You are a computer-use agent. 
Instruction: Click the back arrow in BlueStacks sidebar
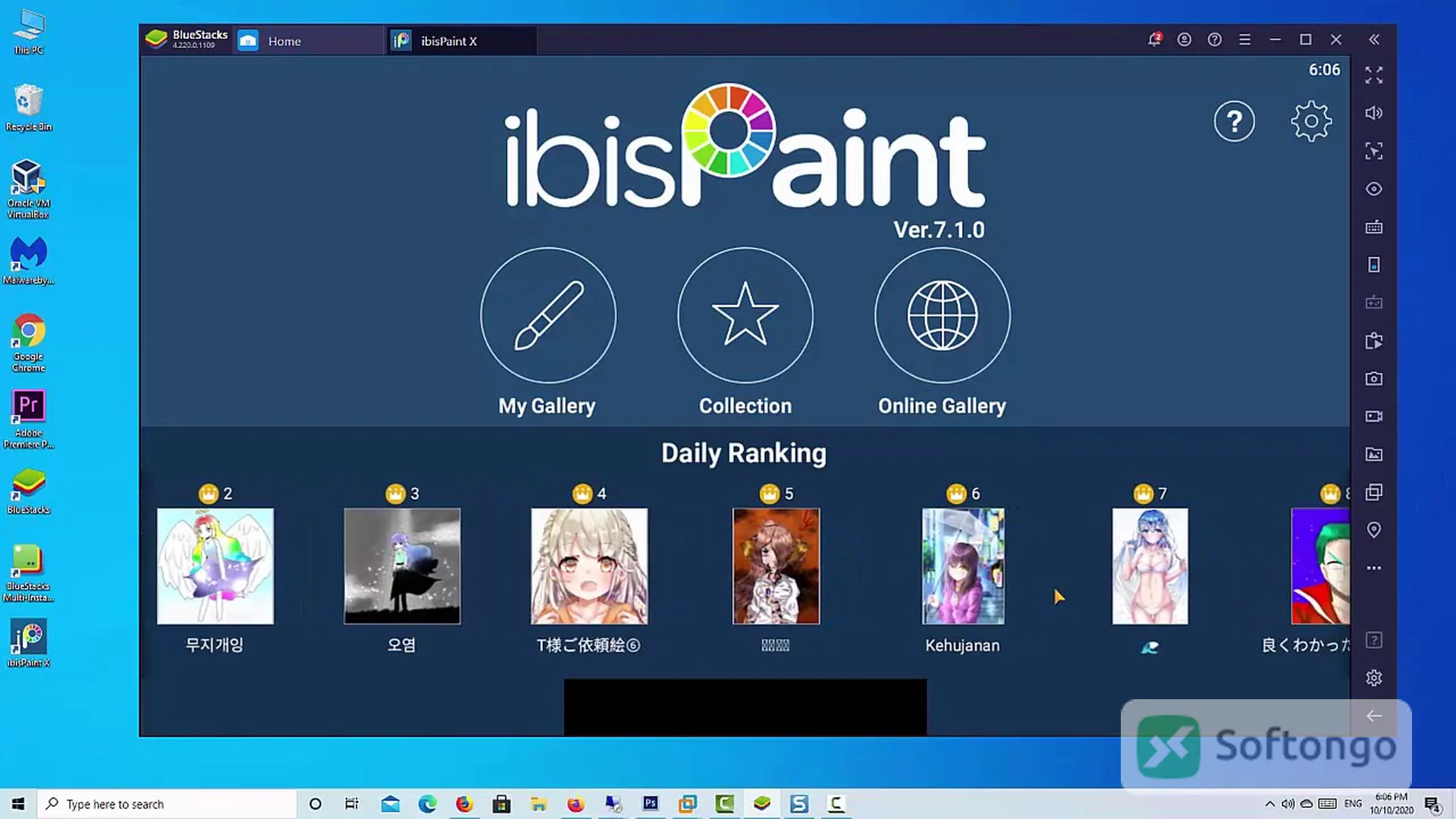pyautogui.click(x=1374, y=716)
